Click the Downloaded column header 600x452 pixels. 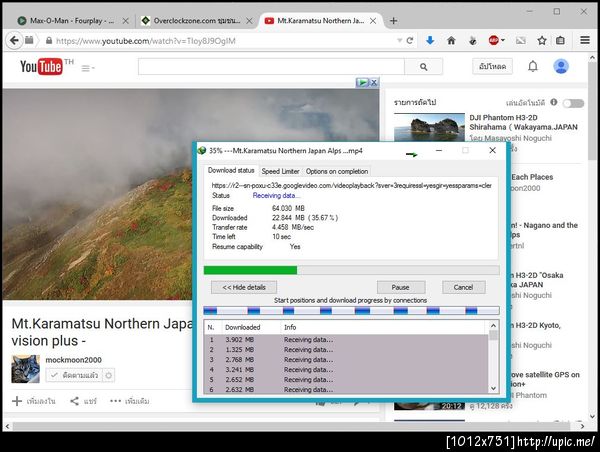coord(251,327)
